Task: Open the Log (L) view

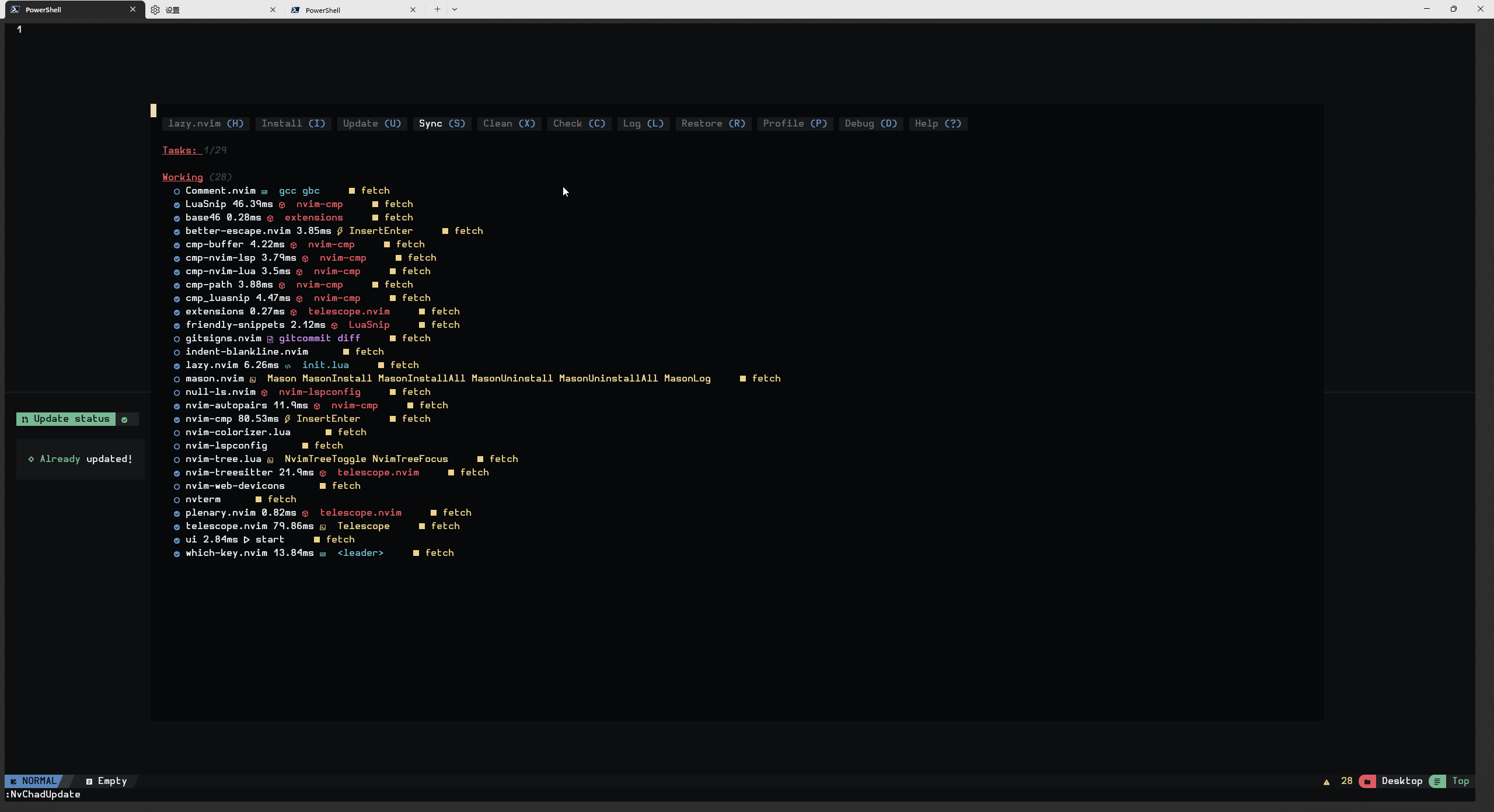Action: click(x=644, y=124)
